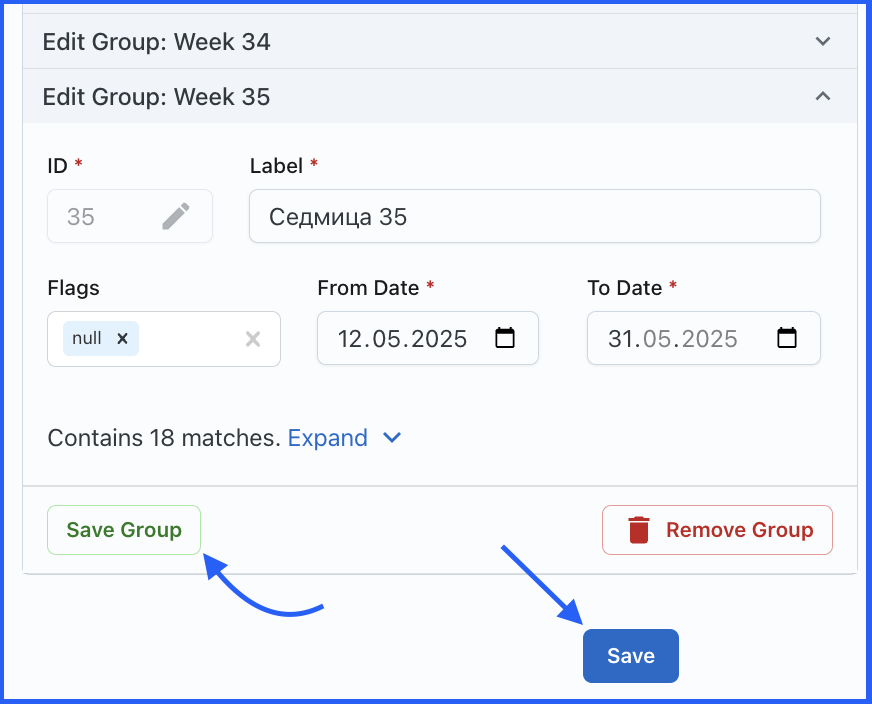Click the chevron next to Expand
Image resolution: width=872 pixels, height=704 pixels.
(392, 438)
